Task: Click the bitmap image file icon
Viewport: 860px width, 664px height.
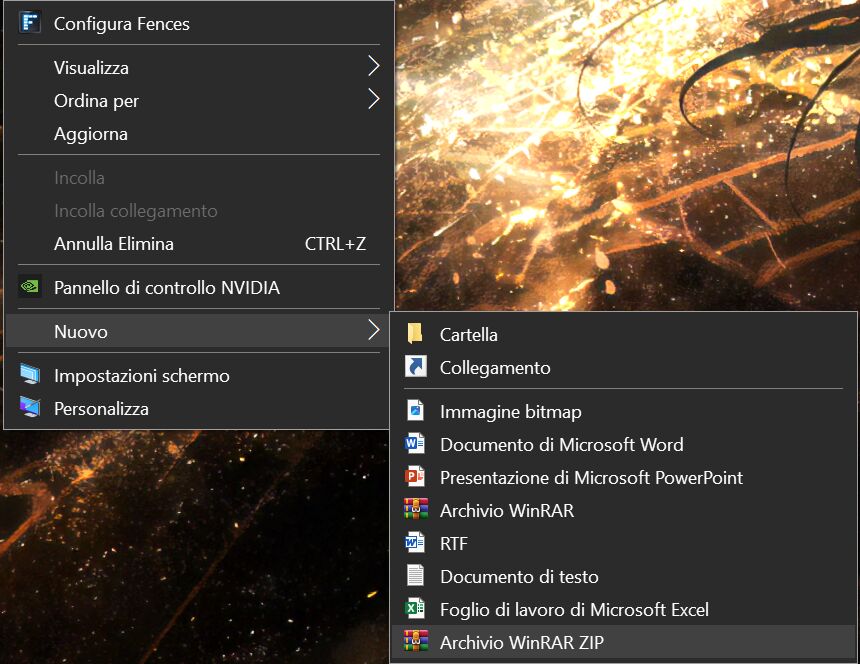Action: coord(415,411)
